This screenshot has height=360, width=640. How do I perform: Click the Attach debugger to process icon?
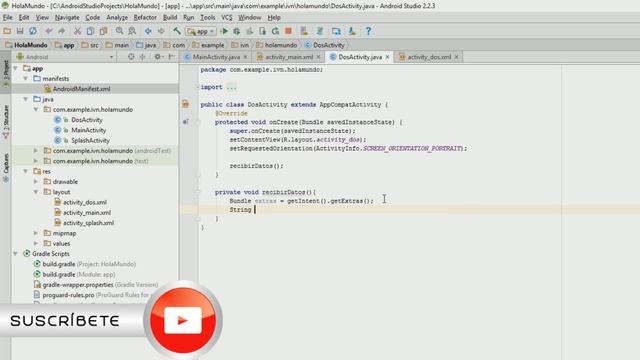pos(262,31)
